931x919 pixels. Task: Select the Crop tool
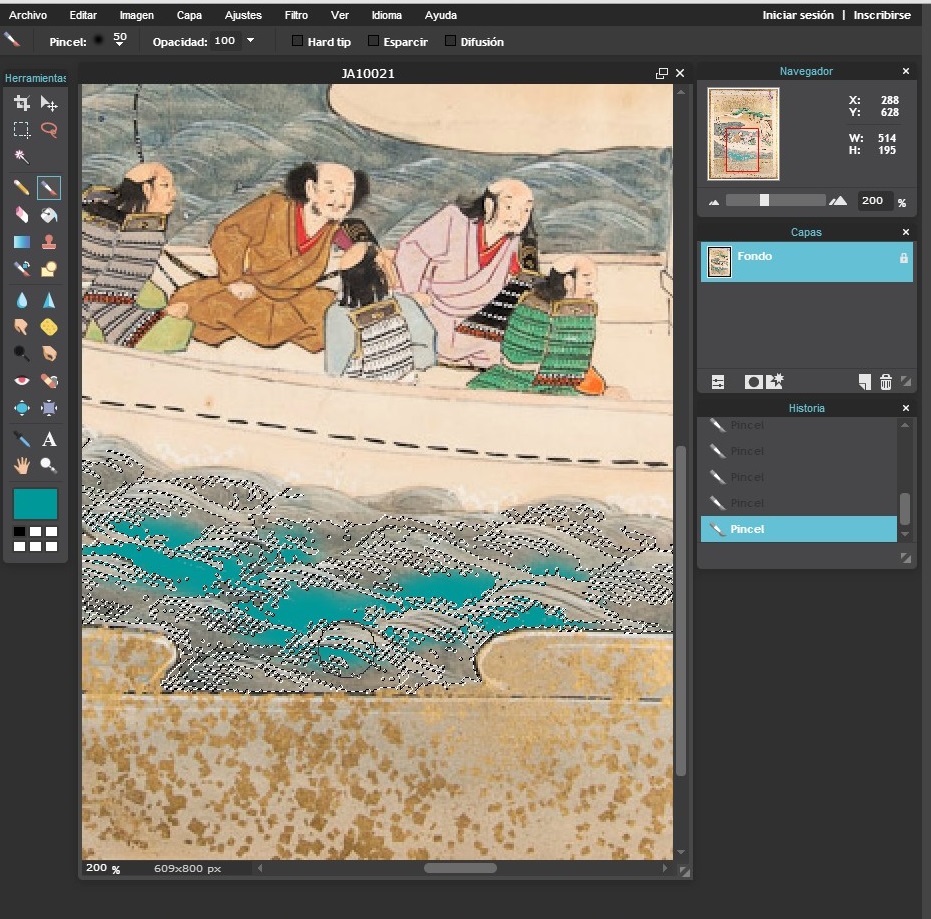coord(22,103)
